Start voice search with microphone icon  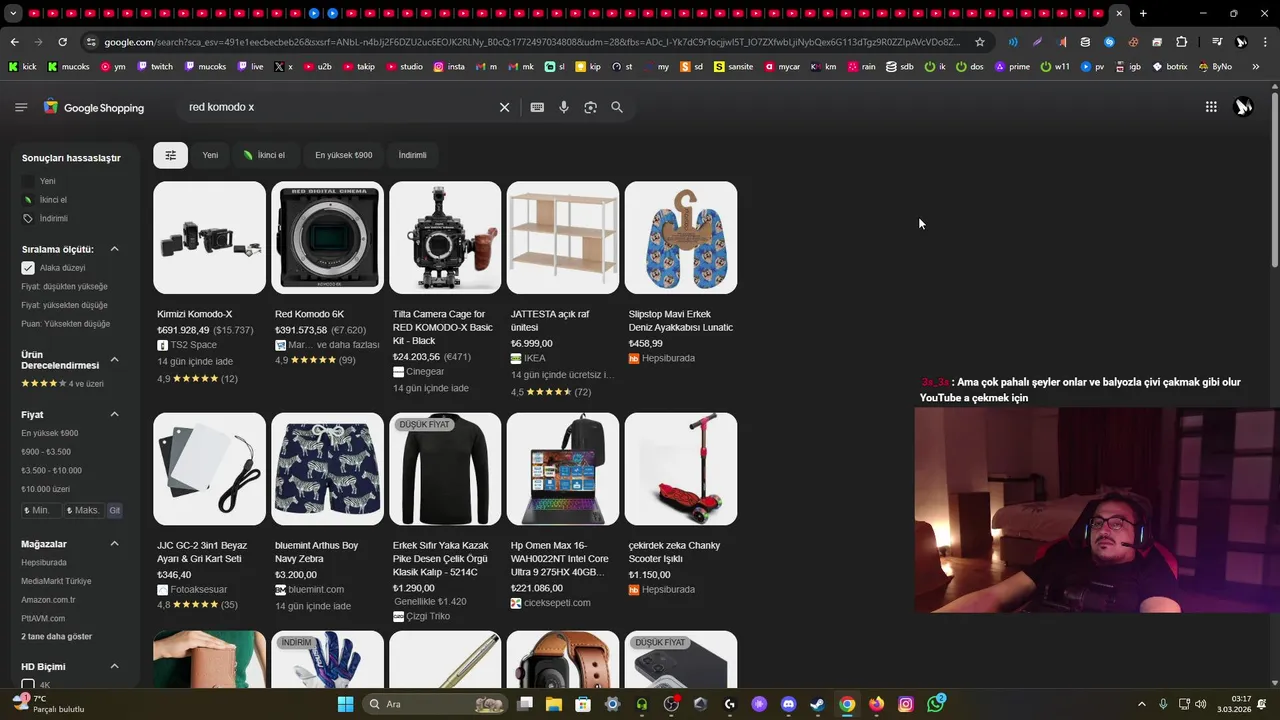tap(564, 107)
